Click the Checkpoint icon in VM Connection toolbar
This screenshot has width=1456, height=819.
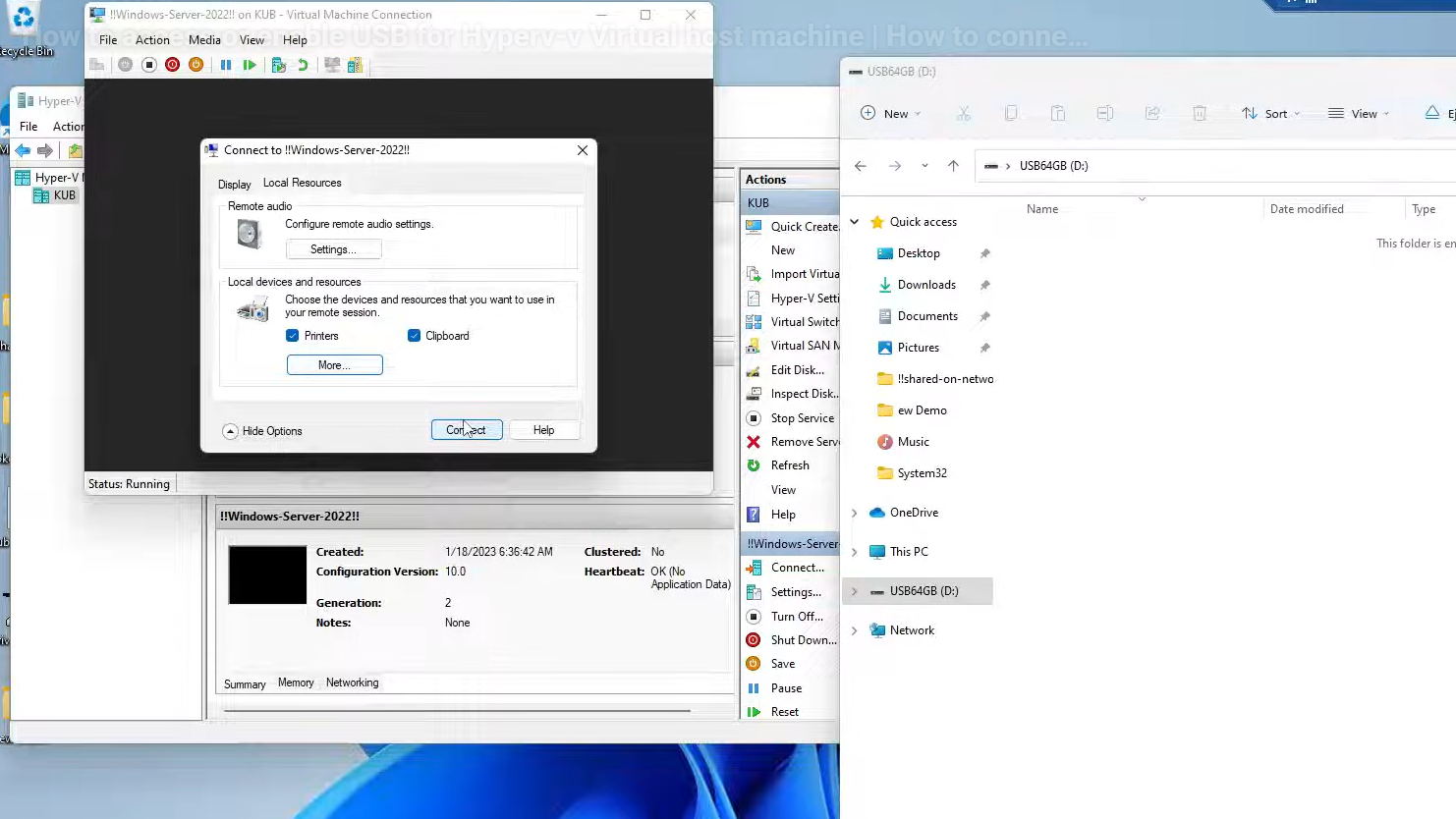coord(279,65)
